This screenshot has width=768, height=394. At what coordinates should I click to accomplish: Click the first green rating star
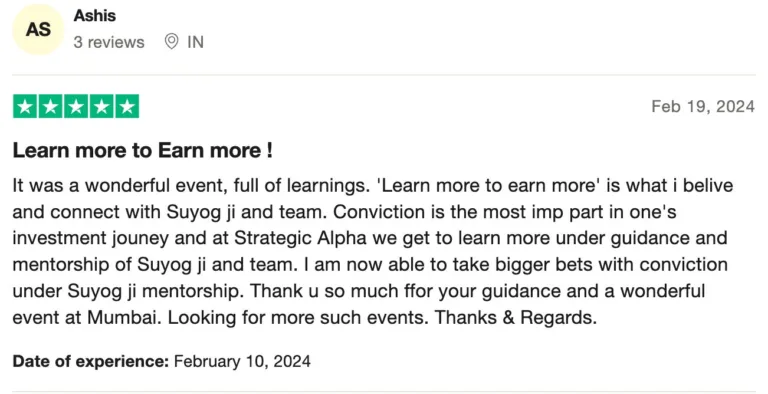(25, 106)
